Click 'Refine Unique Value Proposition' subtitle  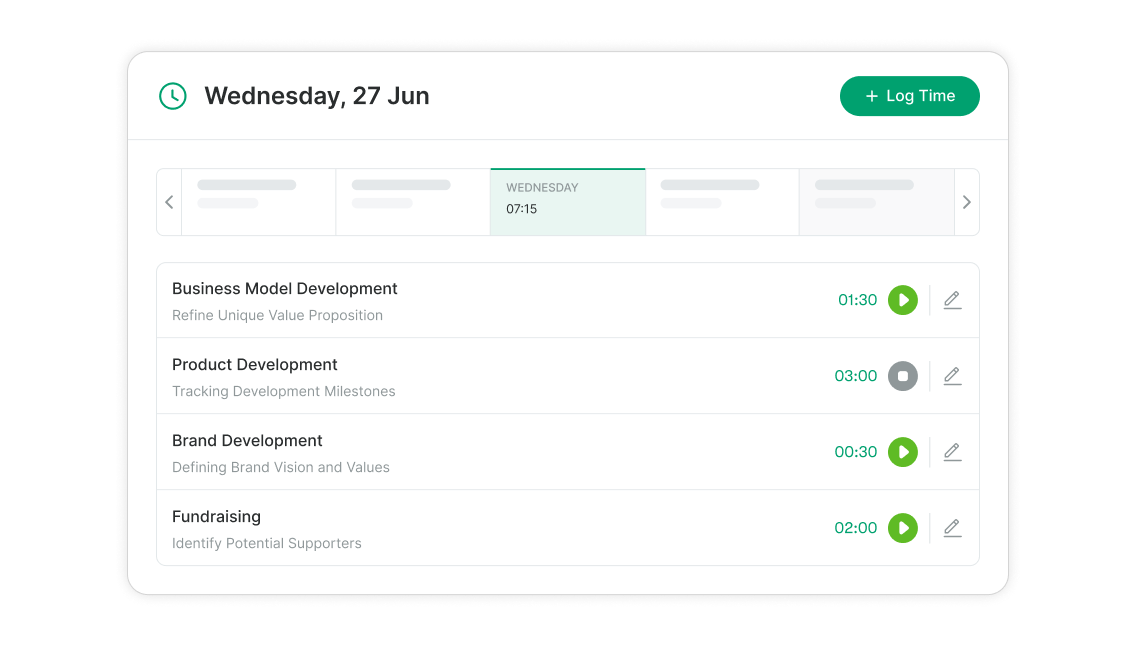[x=277, y=315]
